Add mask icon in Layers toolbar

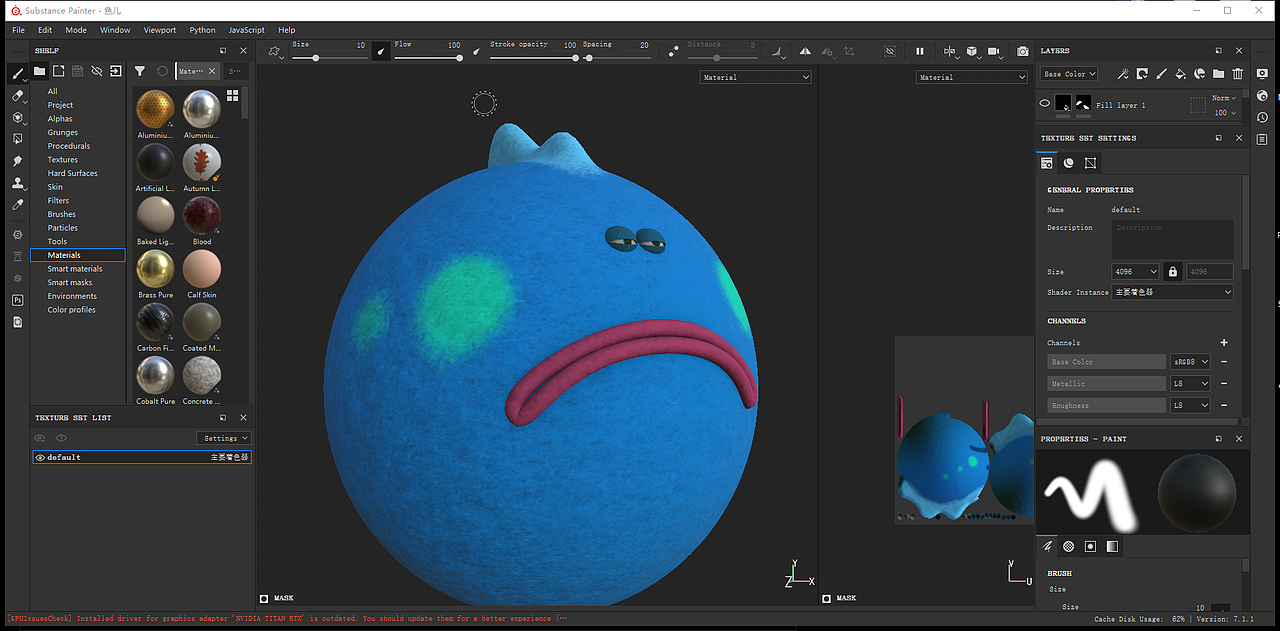point(1142,74)
